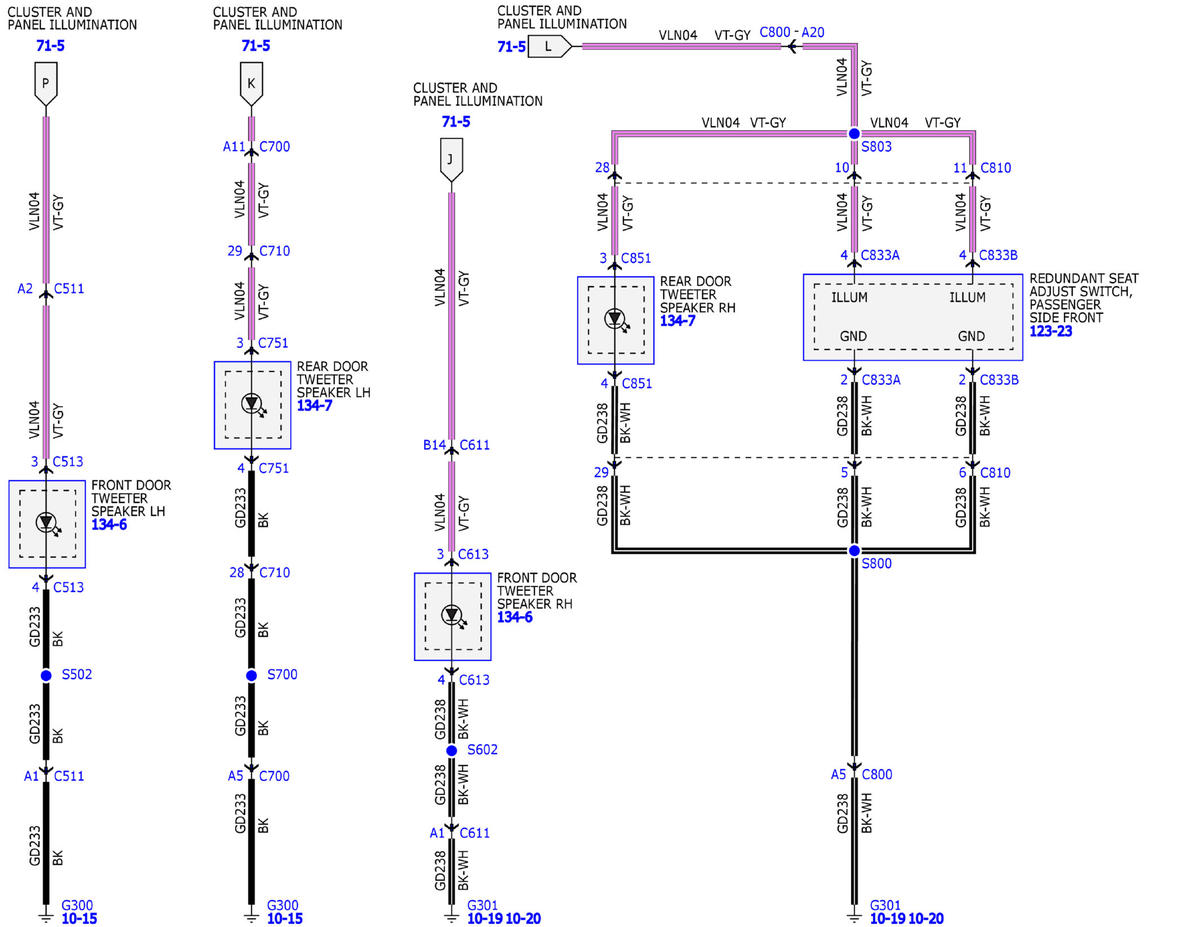1200x927 pixels.
Task: Click the LED symbol in Rear Door Tweeter Speaker RH
Action: tap(616, 319)
